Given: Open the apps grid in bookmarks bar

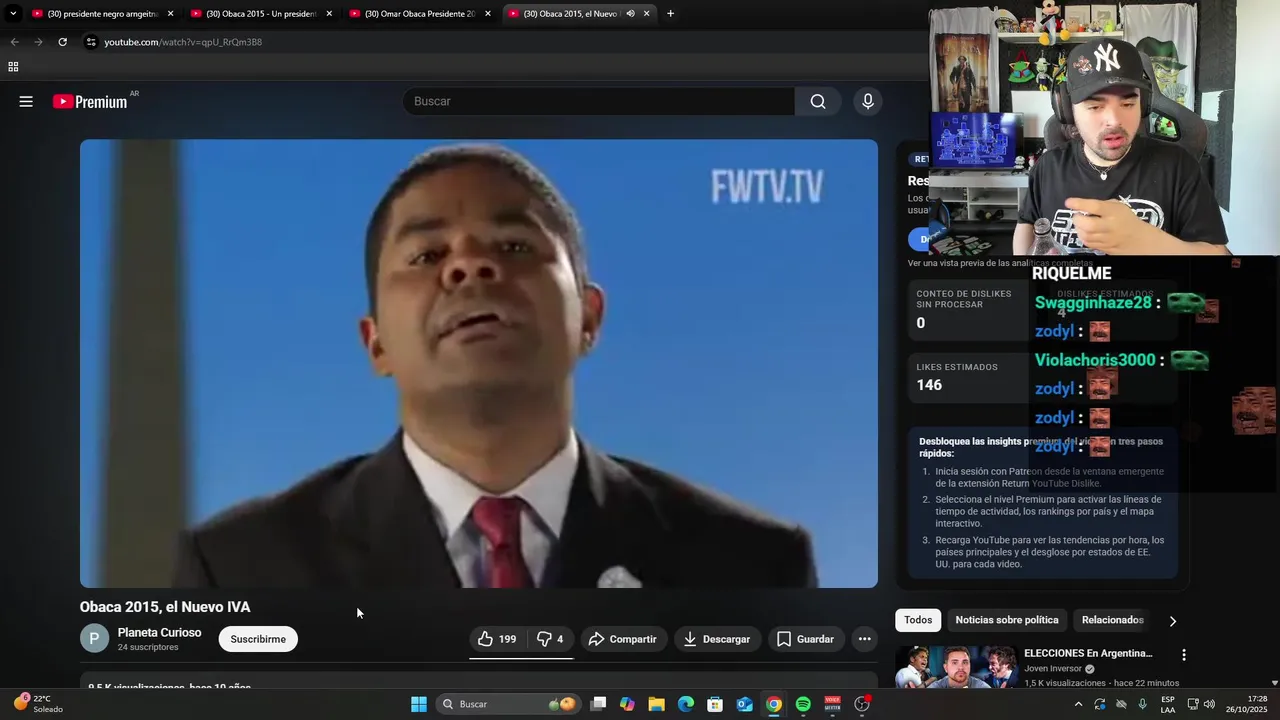Looking at the screenshot, I should [13, 67].
